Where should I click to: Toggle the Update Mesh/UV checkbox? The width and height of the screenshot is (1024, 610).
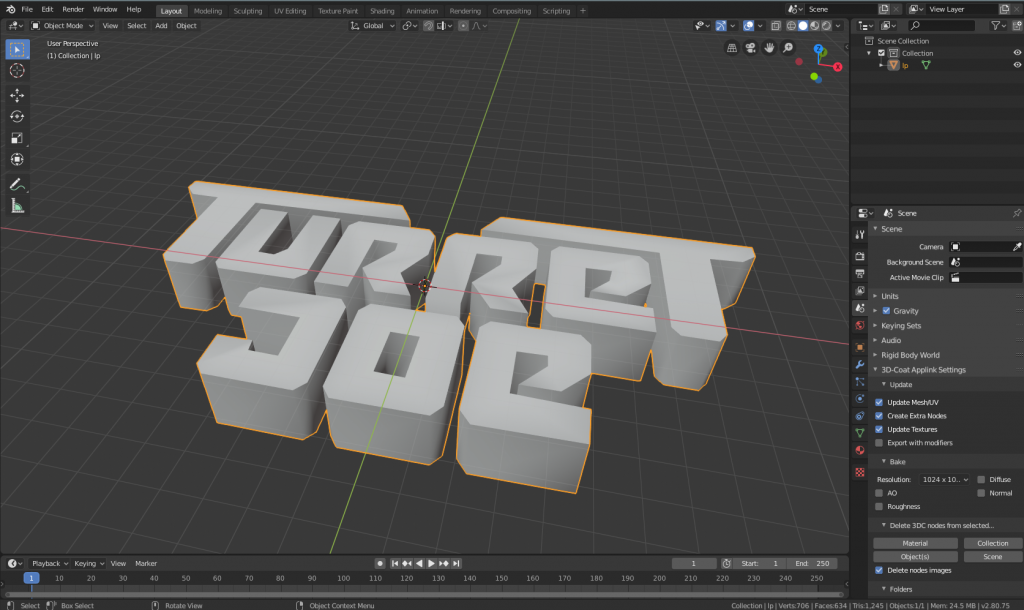pos(879,402)
